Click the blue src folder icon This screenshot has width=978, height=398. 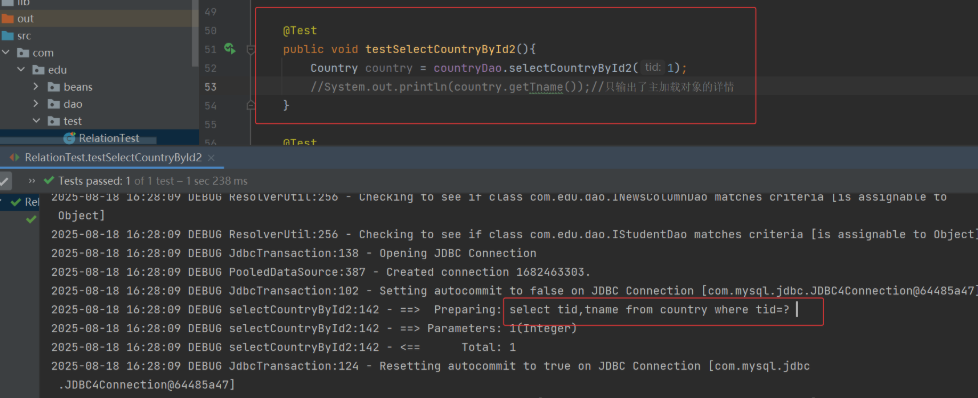click(7, 36)
